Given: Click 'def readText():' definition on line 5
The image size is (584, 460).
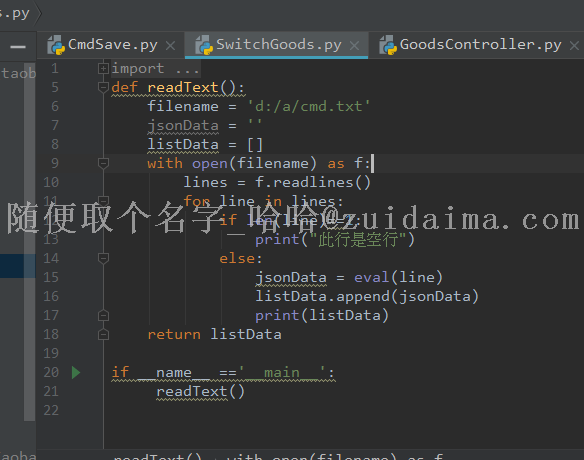Looking at the screenshot, I should tap(178, 88).
